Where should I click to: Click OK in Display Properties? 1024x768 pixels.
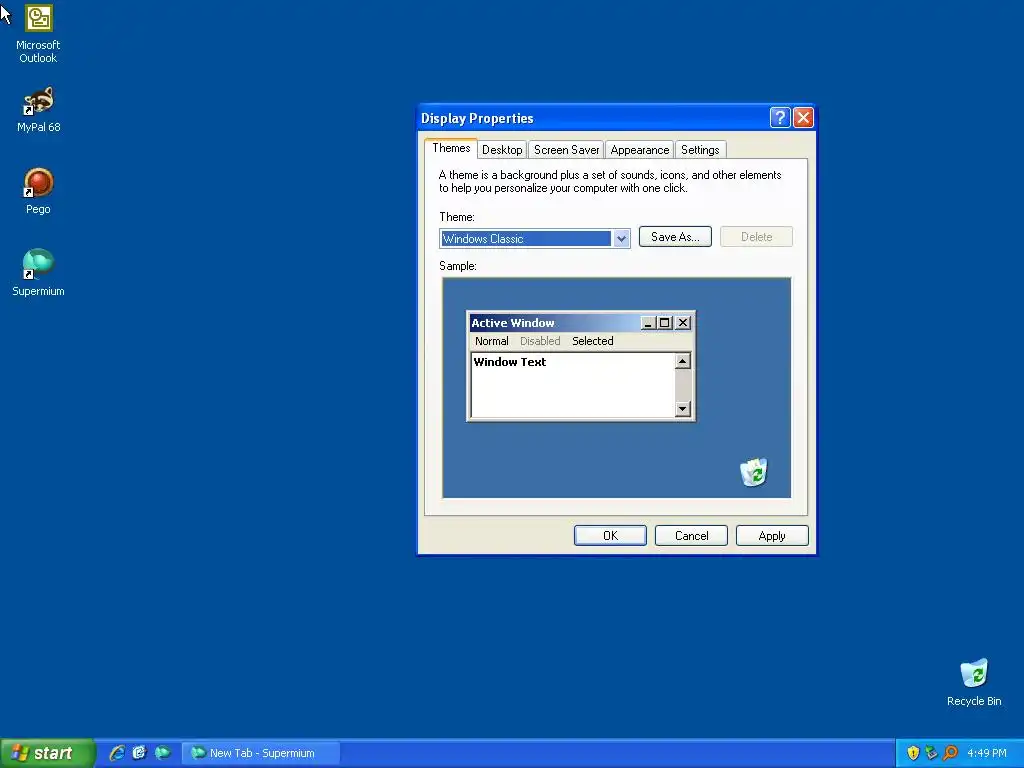(610, 536)
